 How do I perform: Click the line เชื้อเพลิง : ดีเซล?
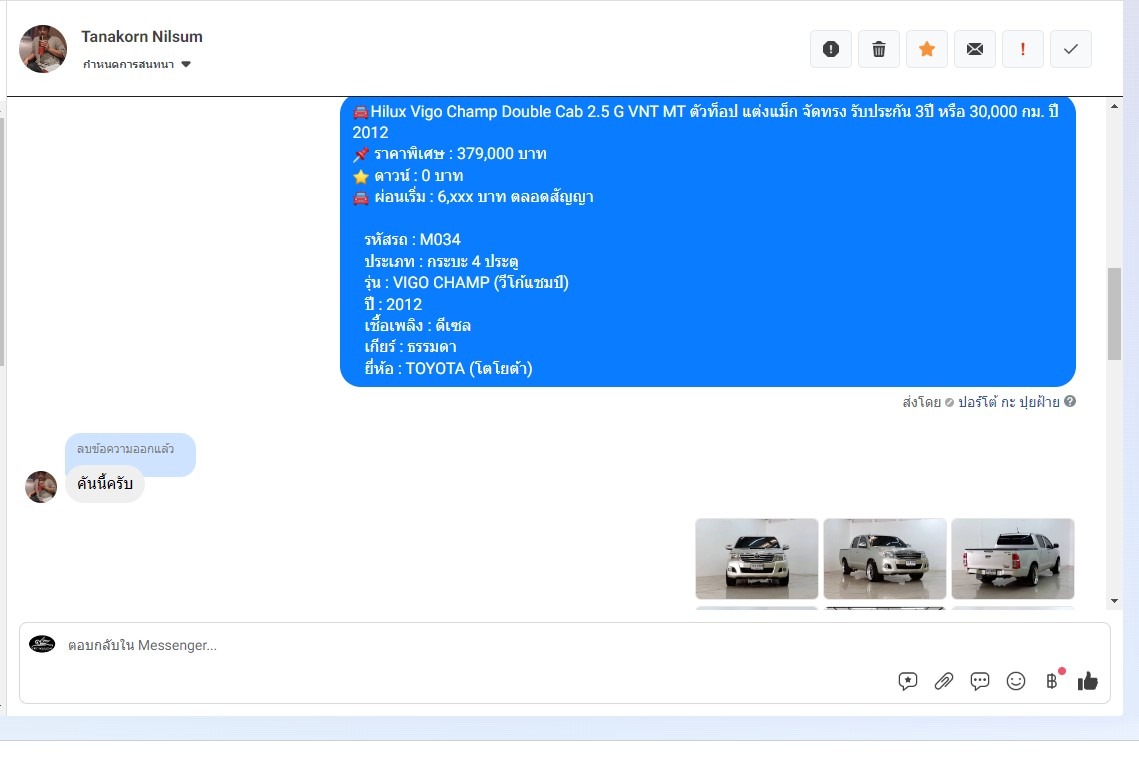point(418,325)
